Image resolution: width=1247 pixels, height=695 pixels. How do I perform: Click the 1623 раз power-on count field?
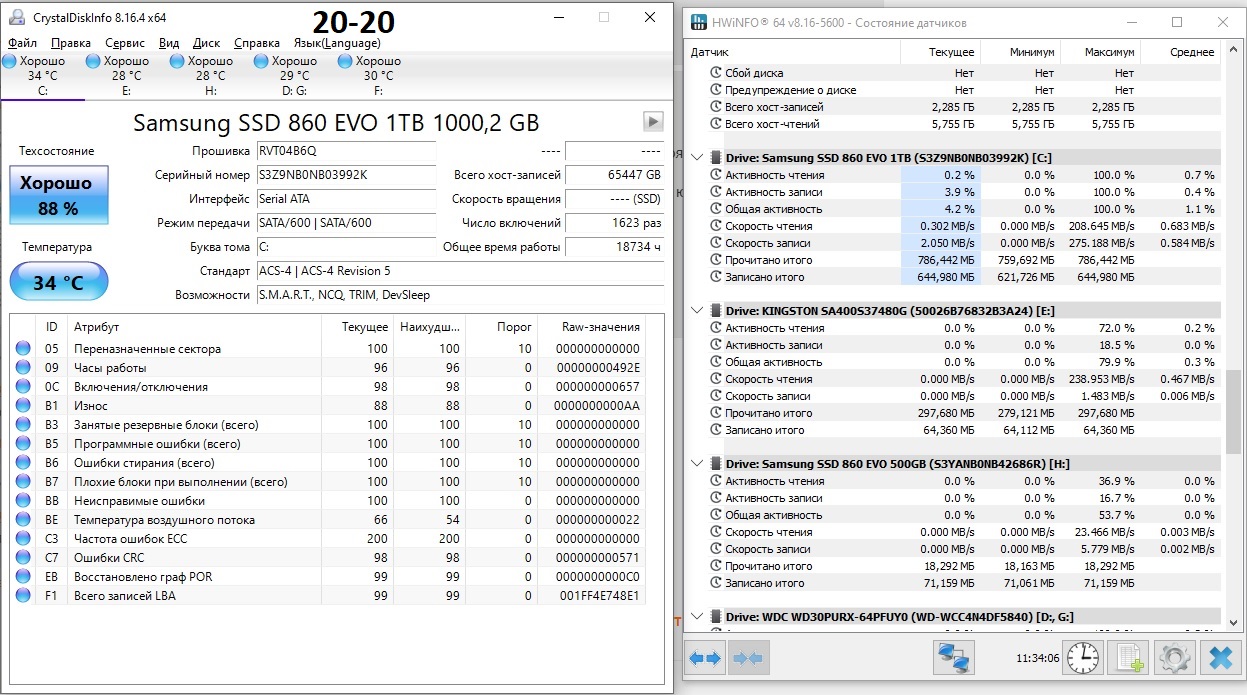(x=614, y=223)
